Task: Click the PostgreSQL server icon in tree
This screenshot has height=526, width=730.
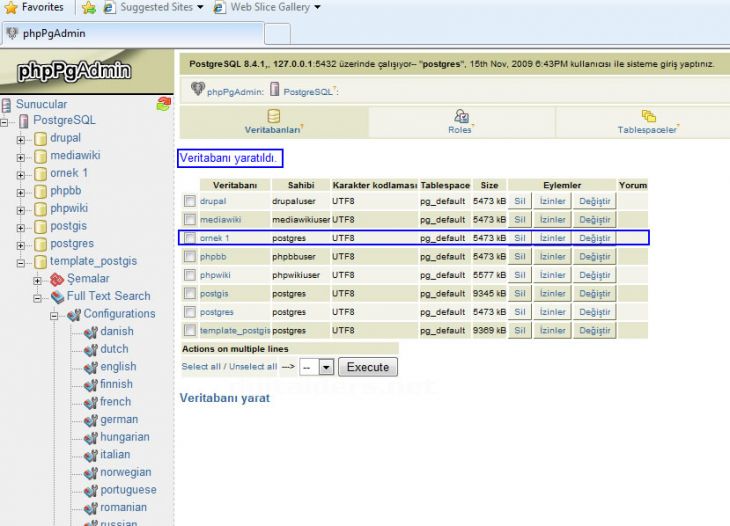Action: point(23,121)
